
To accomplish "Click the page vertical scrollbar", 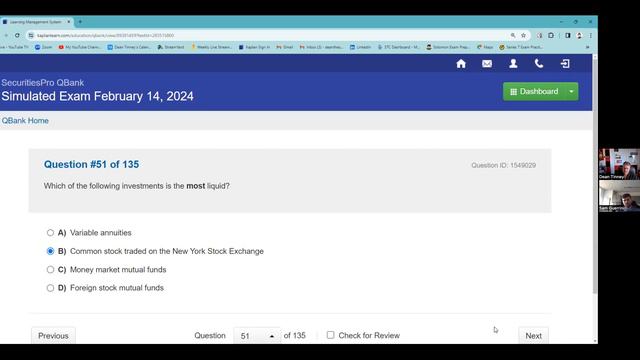I will tap(595, 176).
